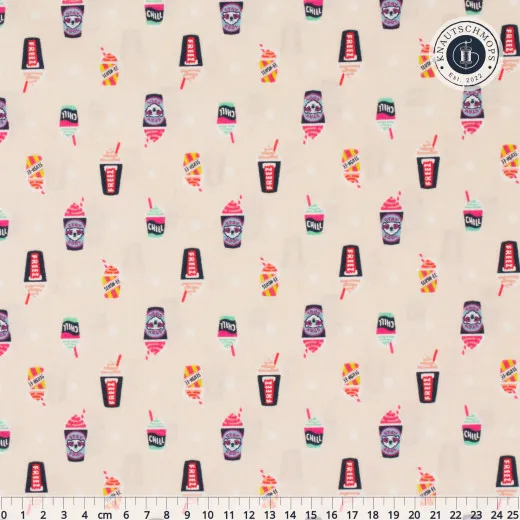
Task: Click the 9 mark on the ruler
Action: [x=187, y=514]
